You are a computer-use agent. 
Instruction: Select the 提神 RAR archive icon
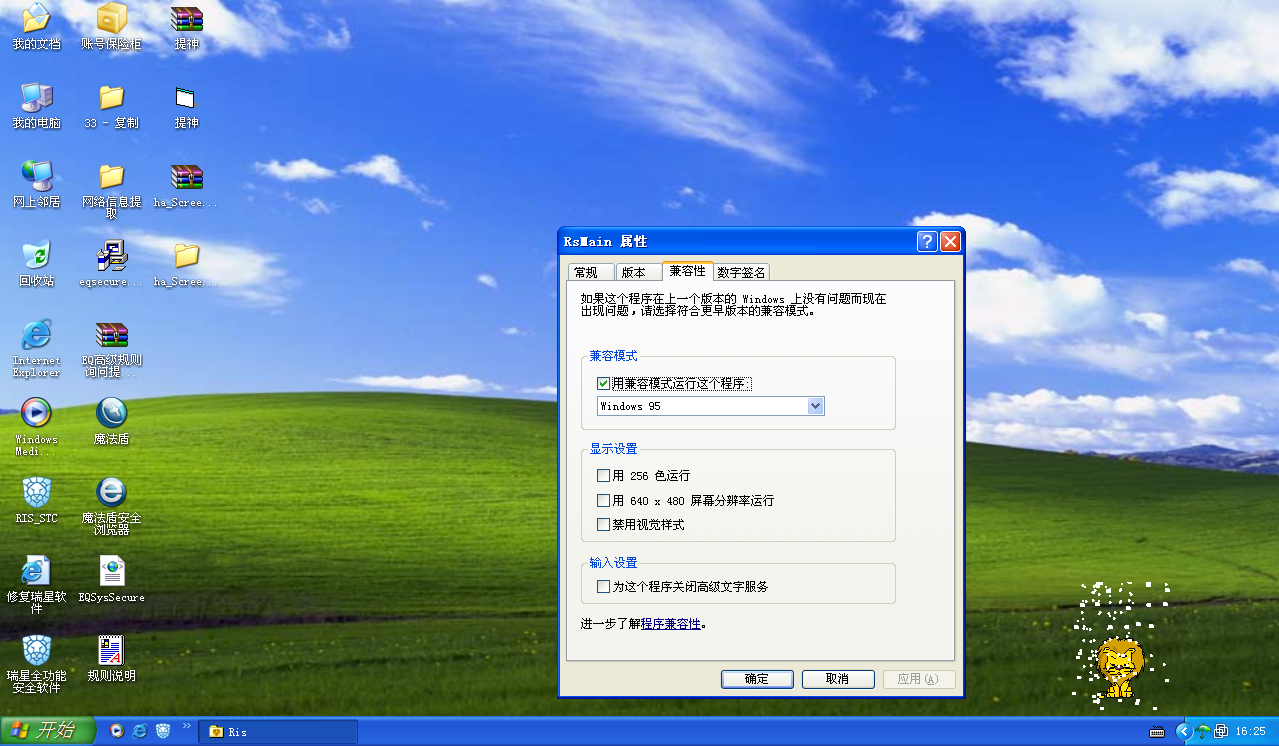pyautogui.click(x=187, y=27)
